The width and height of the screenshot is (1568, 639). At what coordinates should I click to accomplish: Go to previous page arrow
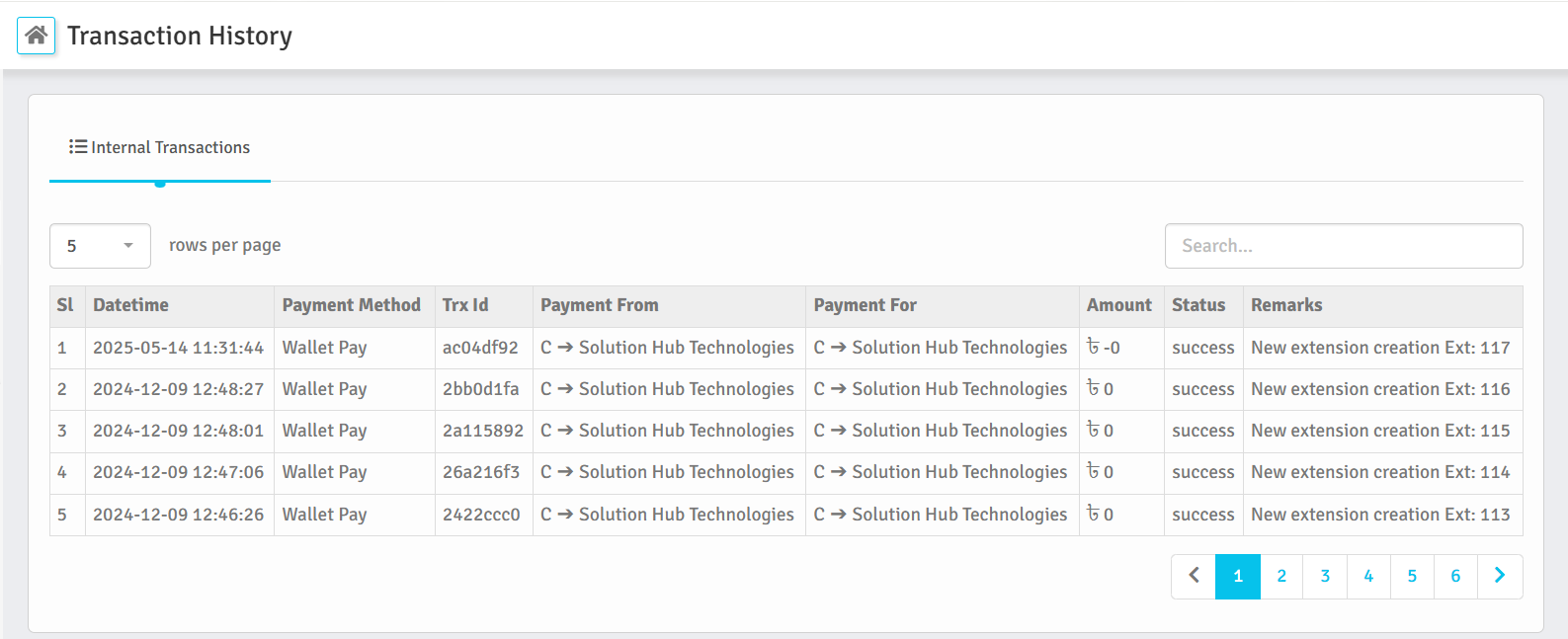(x=1194, y=576)
